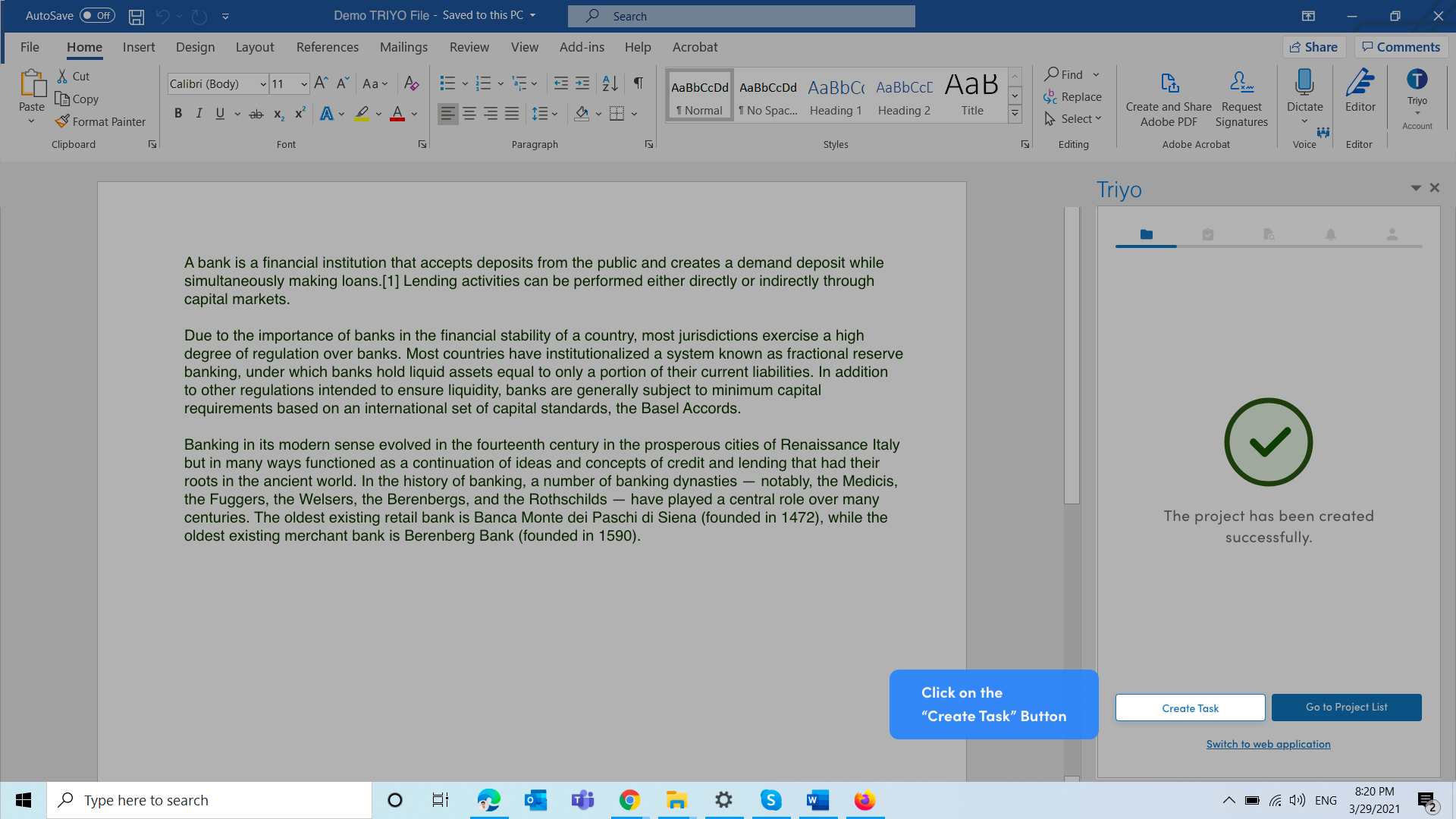This screenshot has width=1456, height=819.
Task: Open the font size dropdown
Action: 304,84
